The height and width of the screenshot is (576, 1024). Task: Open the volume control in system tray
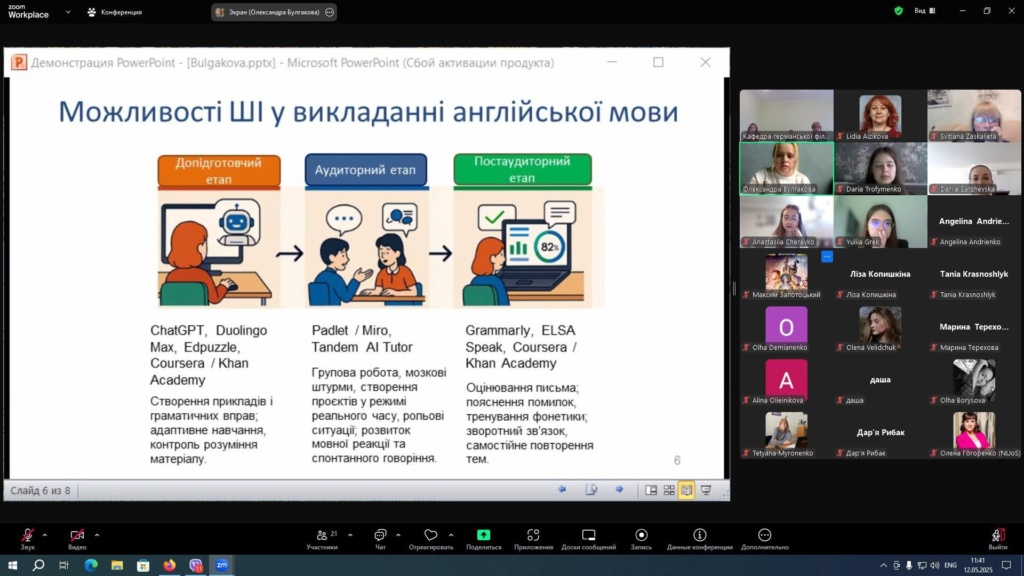tap(935, 566)
